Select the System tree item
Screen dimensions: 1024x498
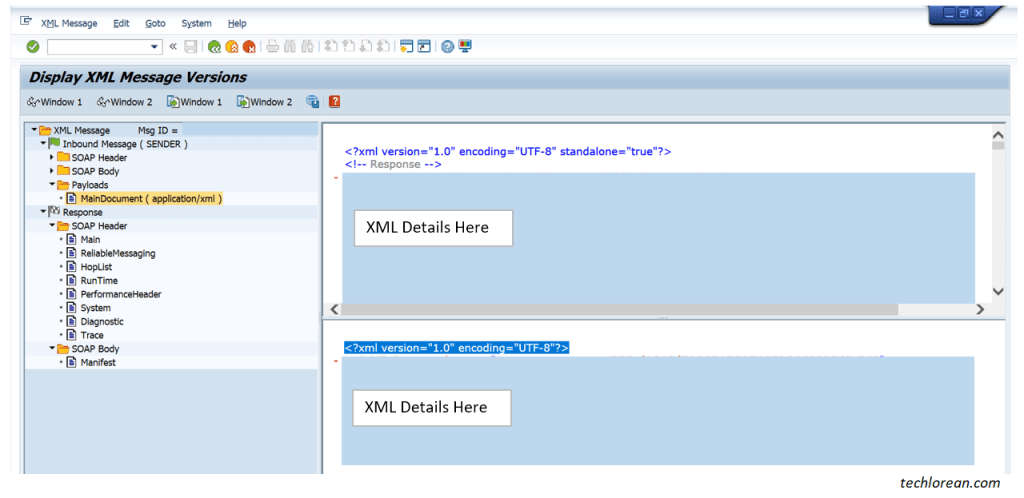pyautogui.click(x=95, y=308)
